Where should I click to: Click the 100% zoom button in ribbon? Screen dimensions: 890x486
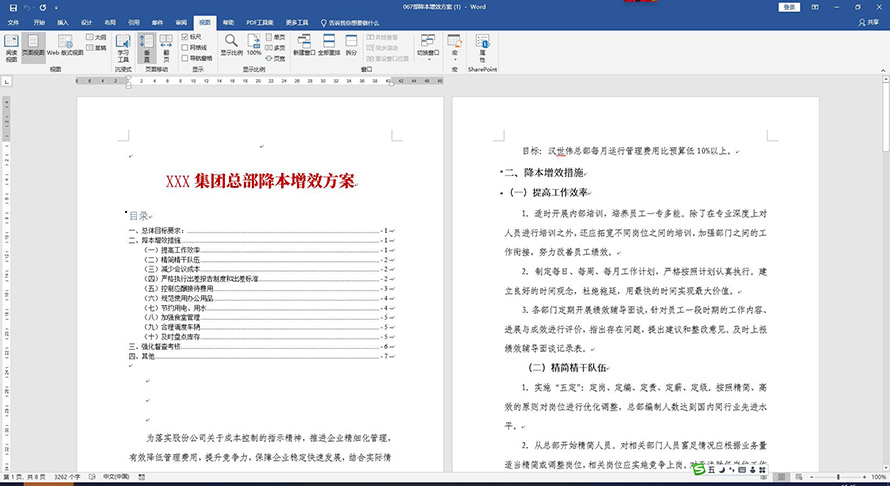point(254,45)
